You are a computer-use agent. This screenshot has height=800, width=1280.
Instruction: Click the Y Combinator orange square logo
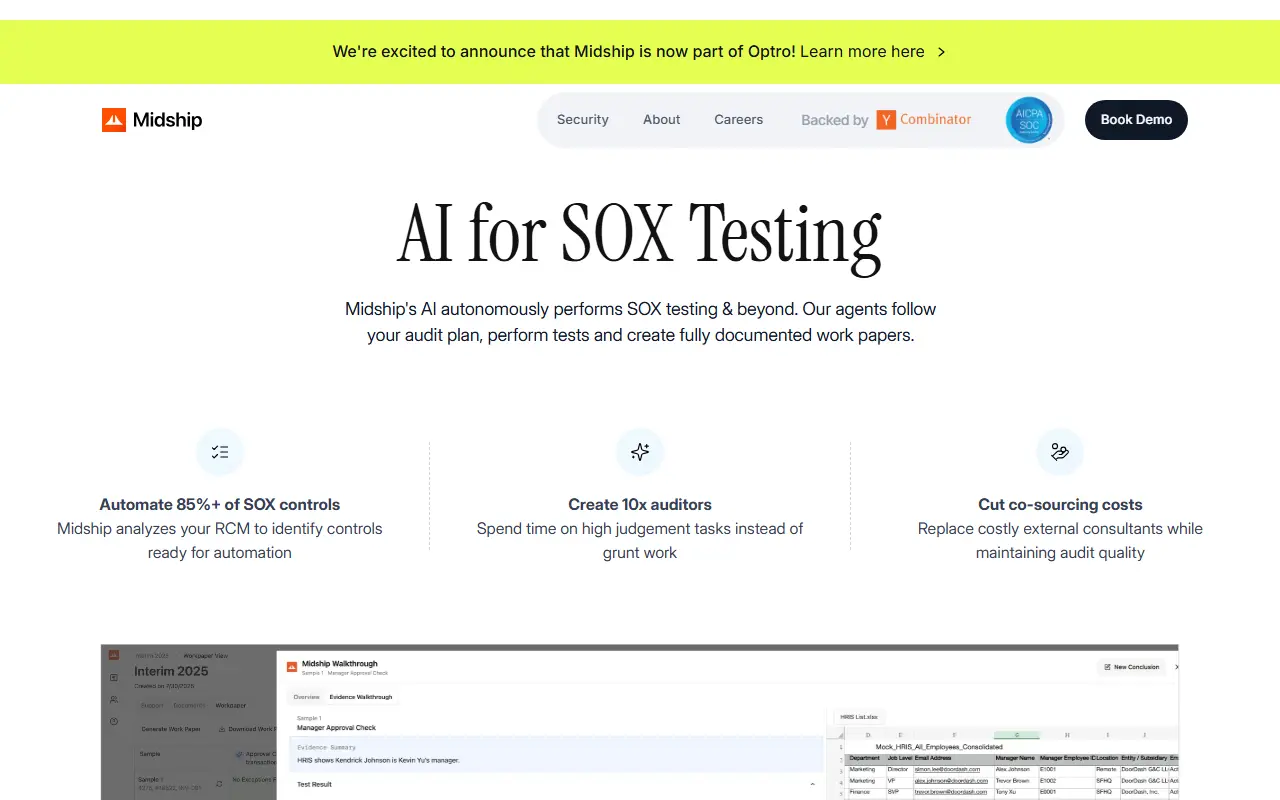[886, 120]
